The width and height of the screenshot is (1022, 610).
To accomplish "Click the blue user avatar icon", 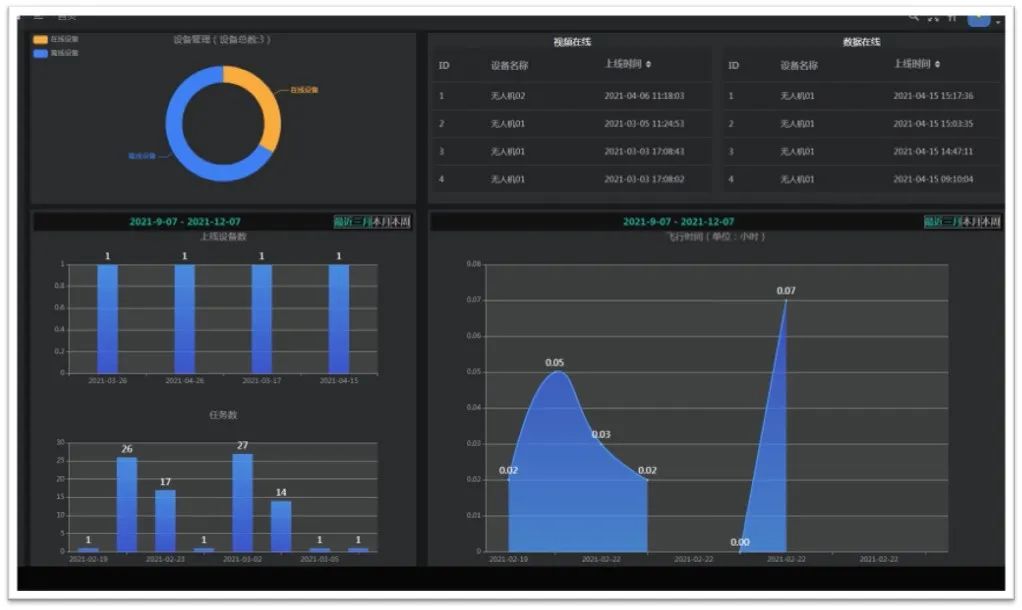I will [978, 18].
